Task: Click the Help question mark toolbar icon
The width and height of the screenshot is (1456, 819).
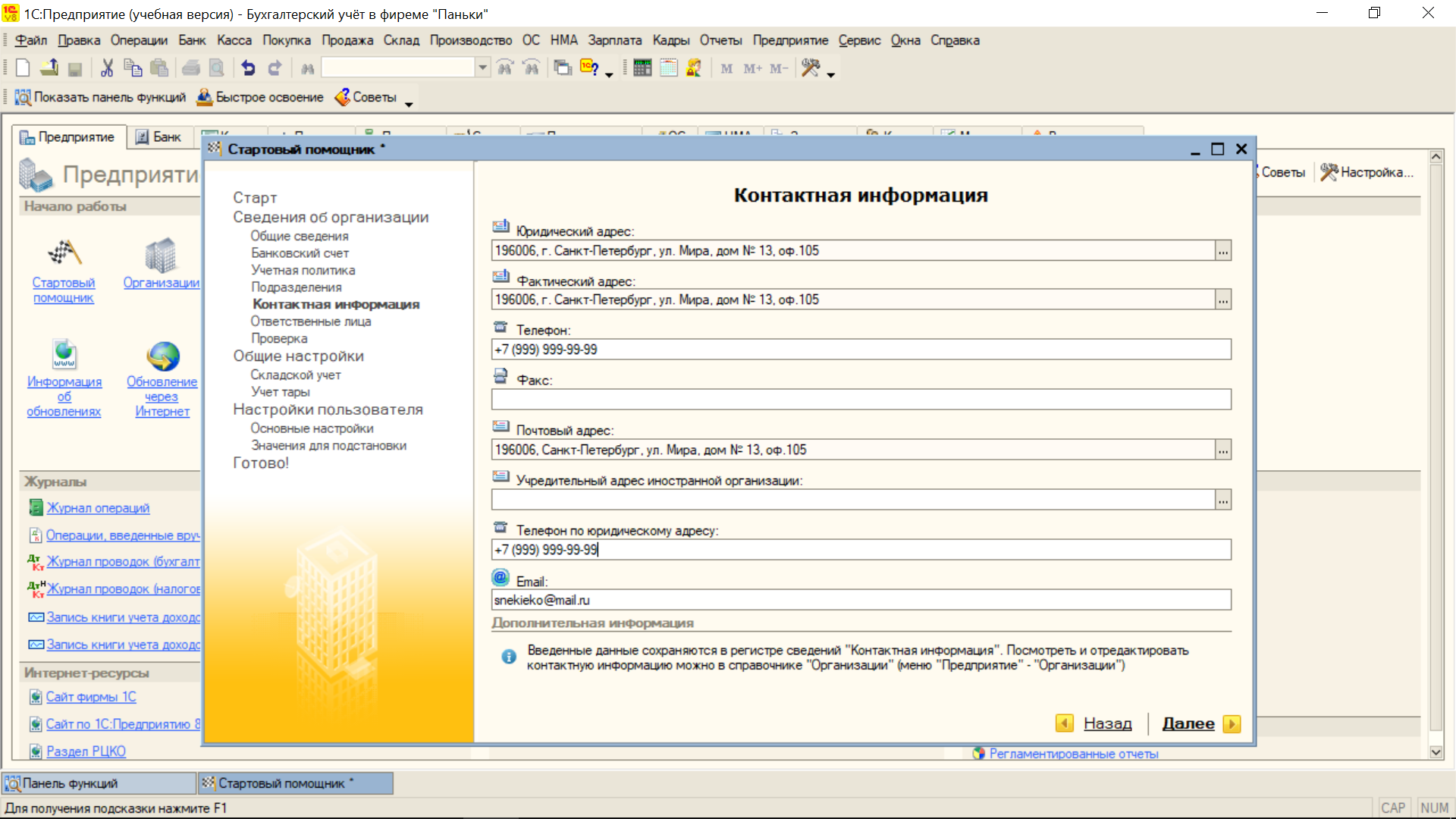Action: pos(589,68)
